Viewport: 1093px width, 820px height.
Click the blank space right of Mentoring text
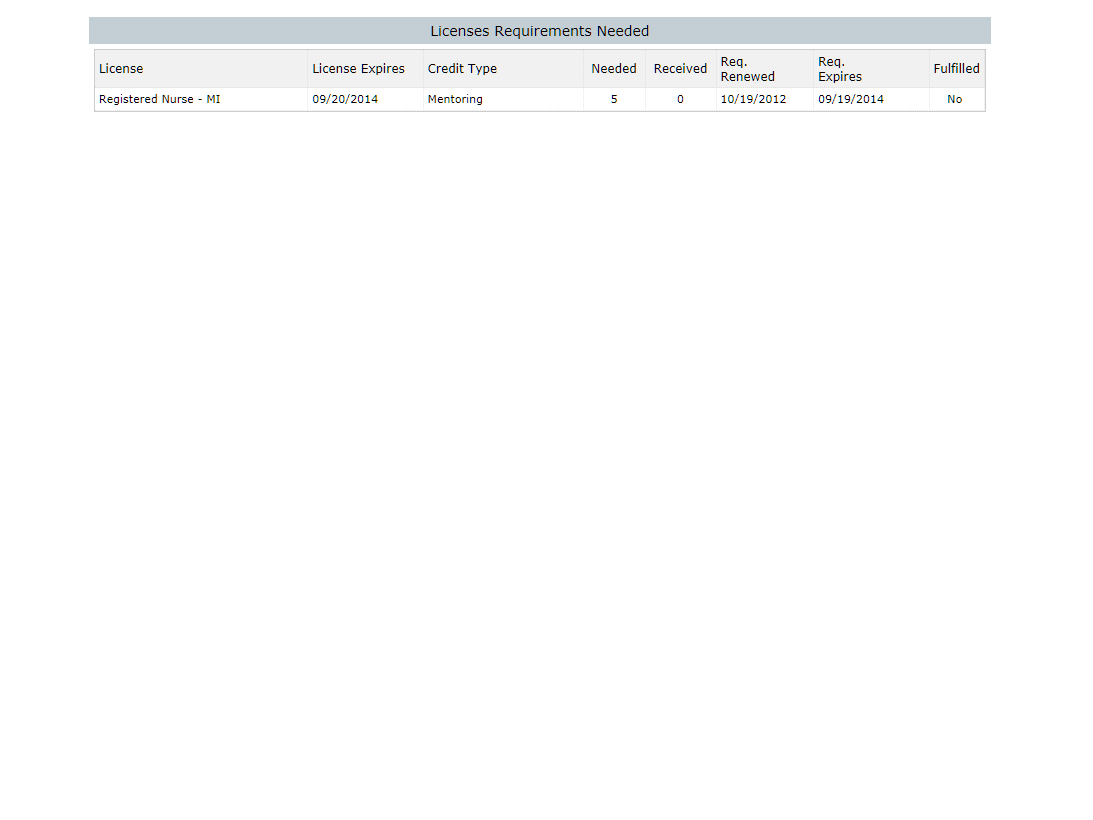535,99
